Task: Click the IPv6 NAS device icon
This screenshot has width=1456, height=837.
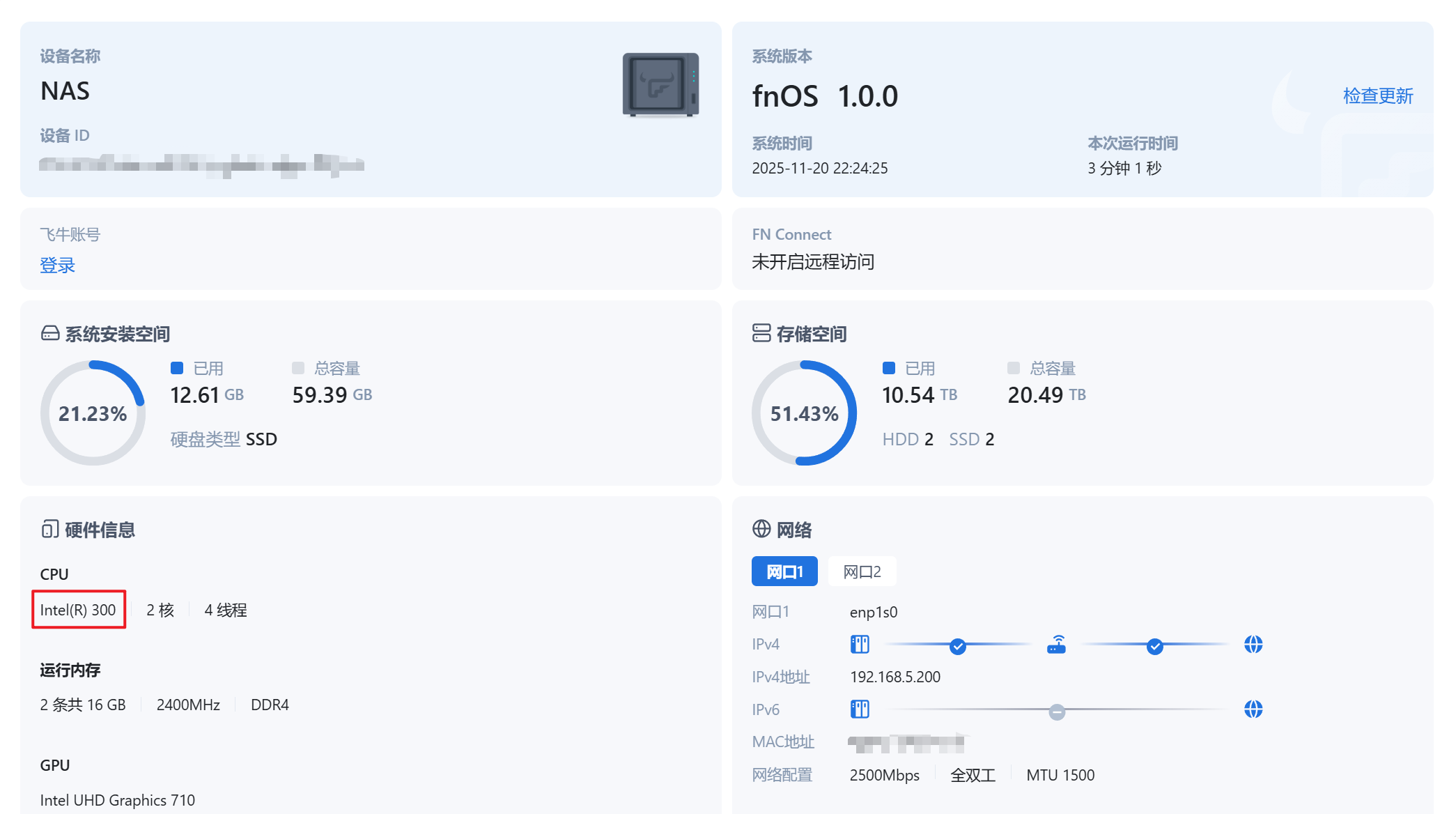Action: tap(860, 709)
